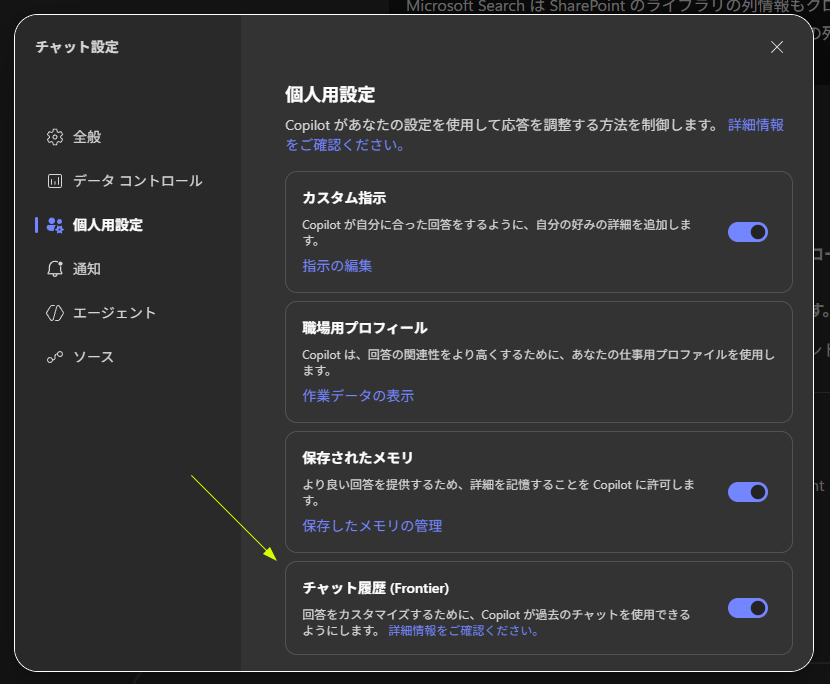
Task: Click the gear icon beside 全般
Action: 55,137
